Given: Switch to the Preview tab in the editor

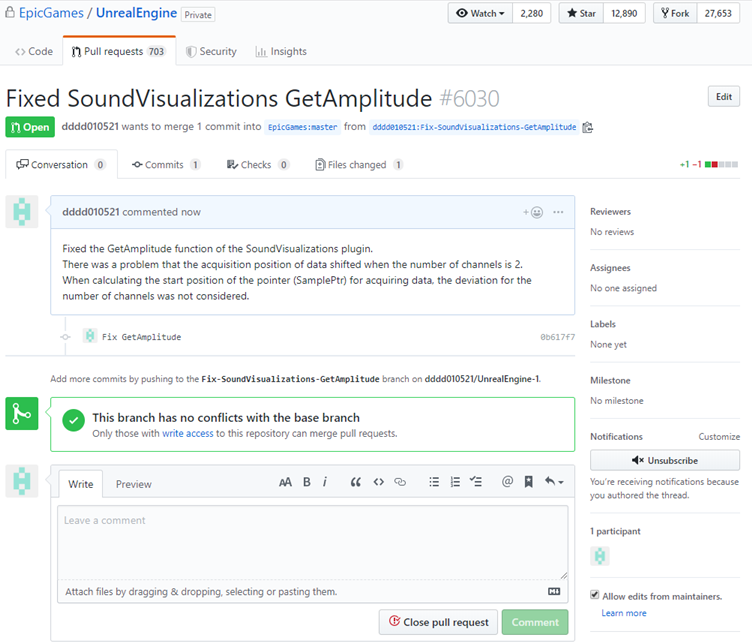Looking at the screenshot, I should point(134,484).
